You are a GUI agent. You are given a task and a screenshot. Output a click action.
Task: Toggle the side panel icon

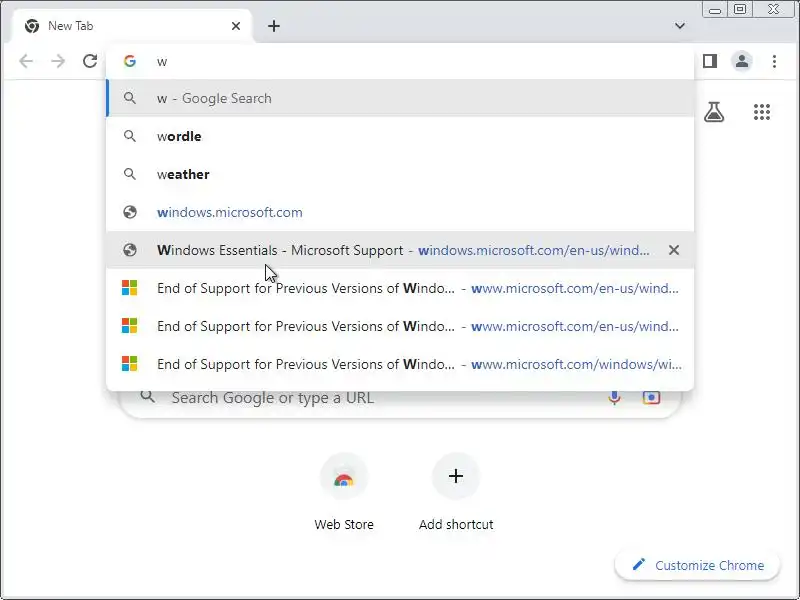[x=710, y=61]
